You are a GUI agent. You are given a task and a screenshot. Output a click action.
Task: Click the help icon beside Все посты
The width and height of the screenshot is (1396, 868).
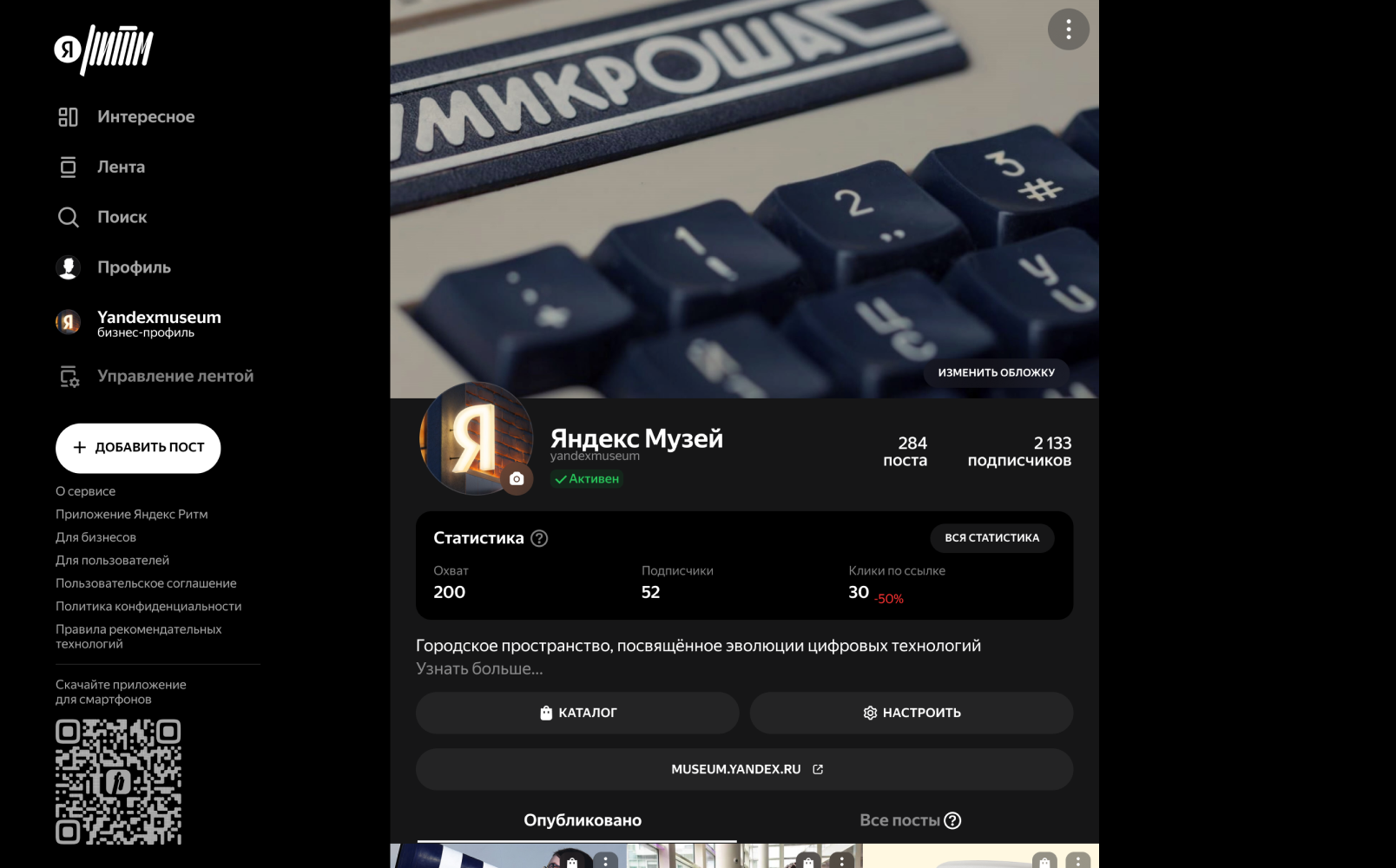point(952,820)
